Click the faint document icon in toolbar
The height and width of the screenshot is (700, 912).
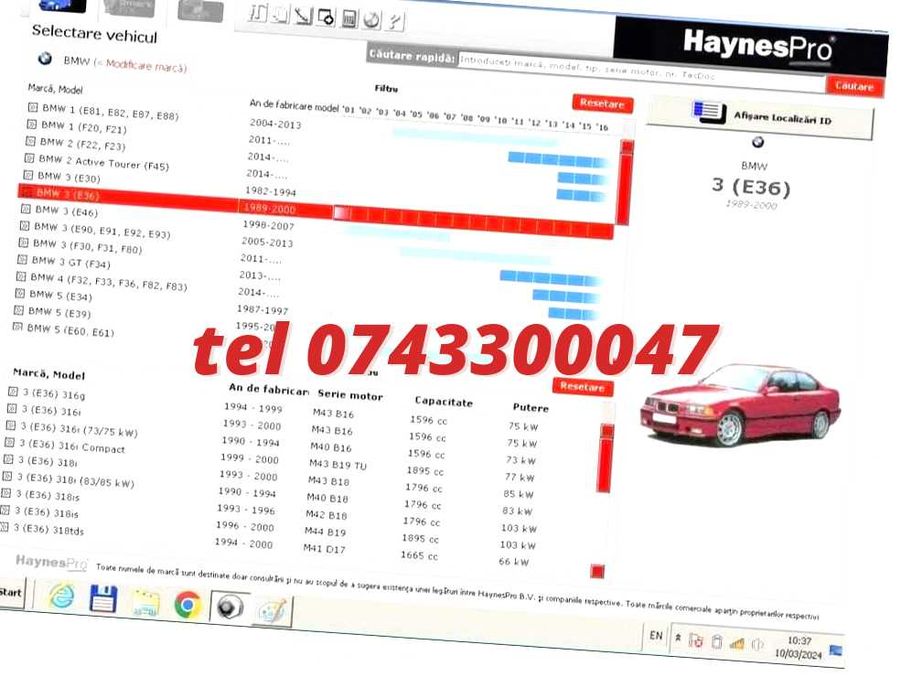point(280,14)
